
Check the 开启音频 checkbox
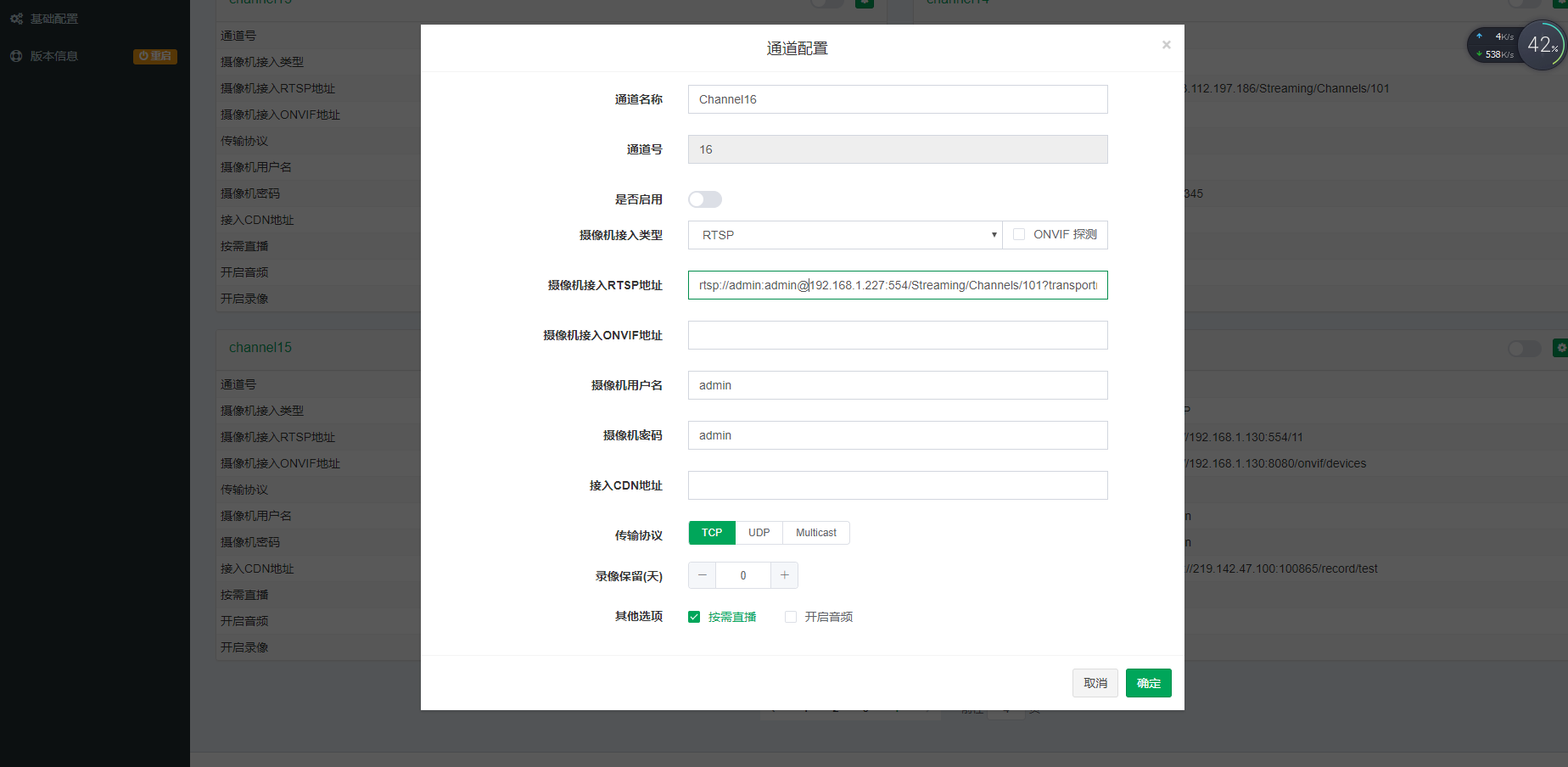[791, 617]
